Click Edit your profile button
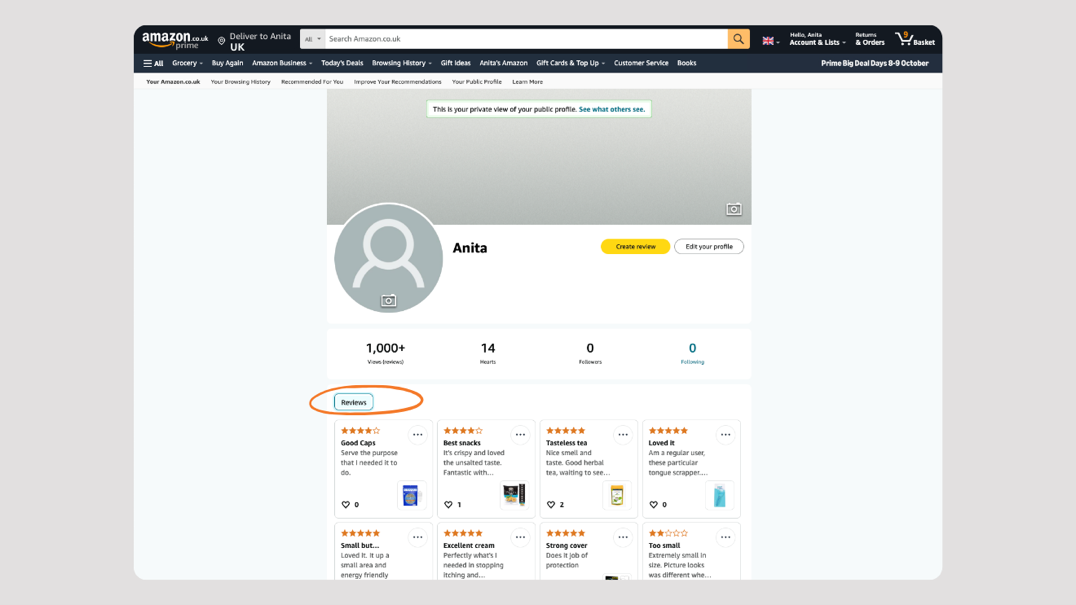This screenshot has height=605, width=1076. click(x=709, y=246)
